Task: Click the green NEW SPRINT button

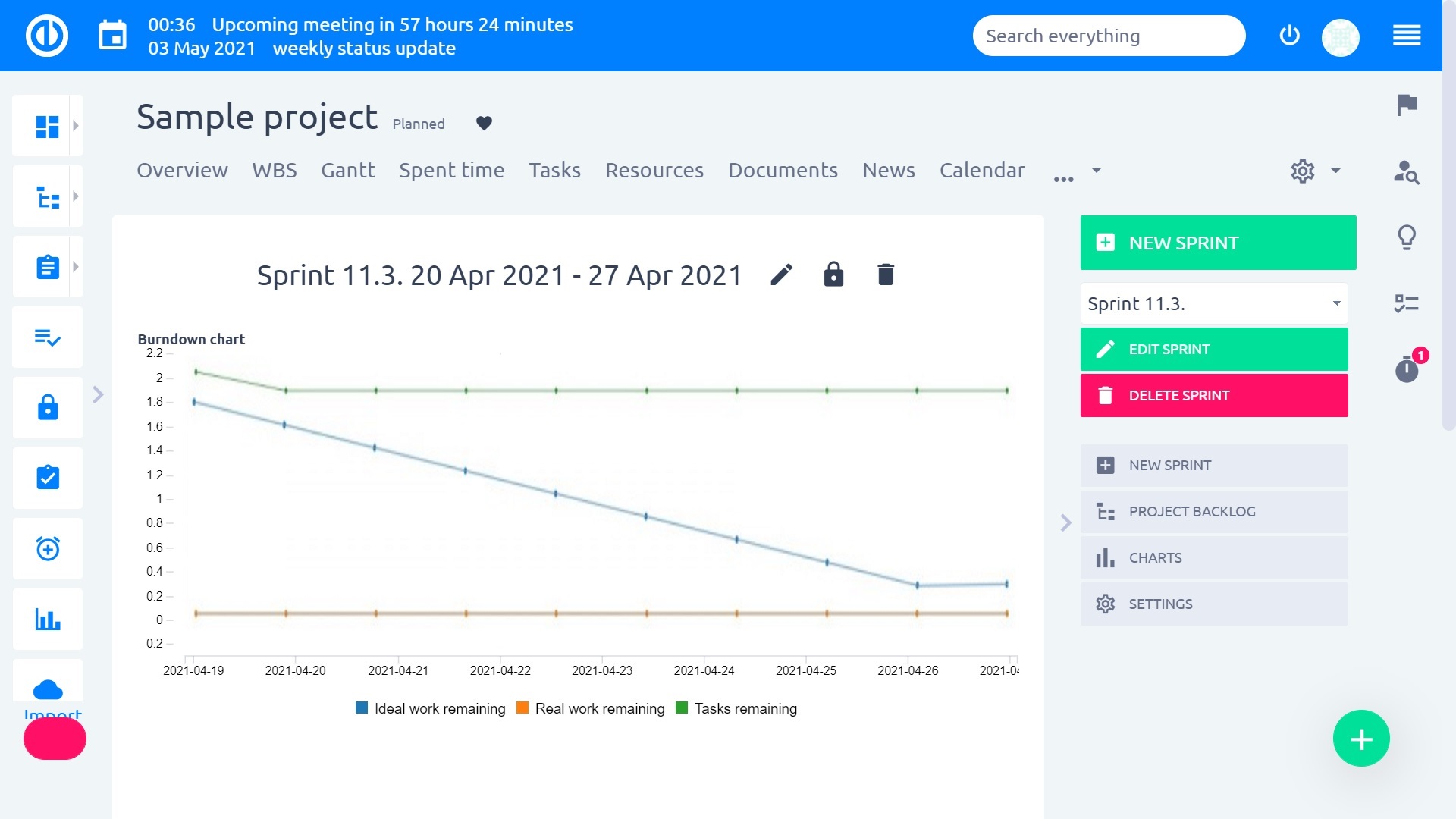Action: tap(1217, 243)
